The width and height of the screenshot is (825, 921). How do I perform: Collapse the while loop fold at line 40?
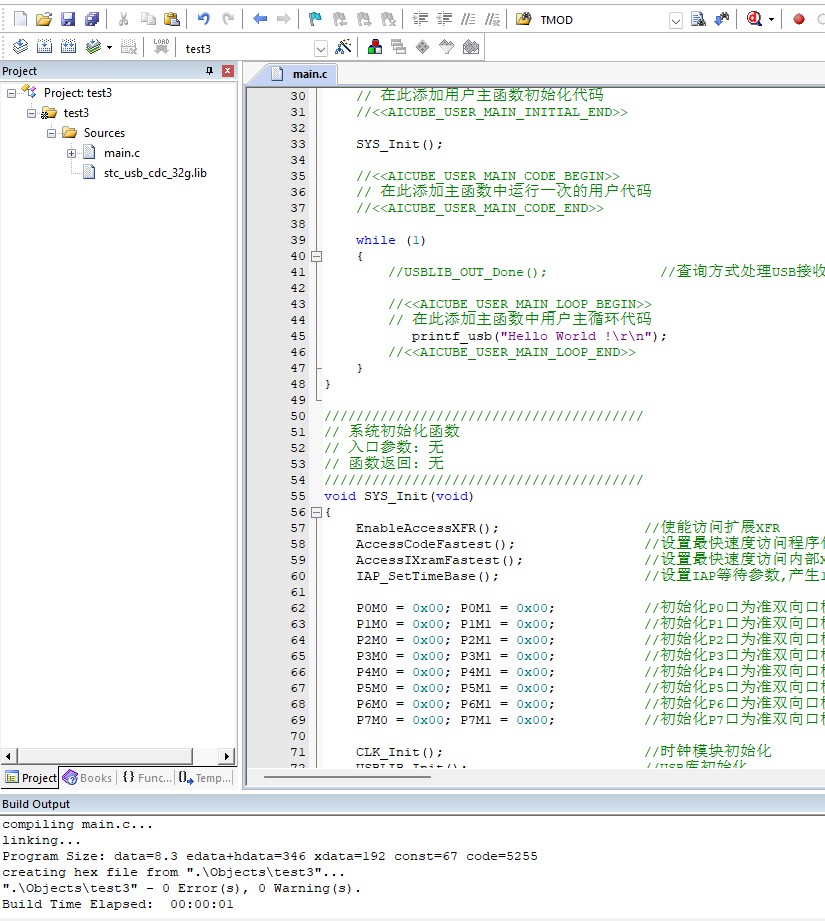pyautogui.click(x=317, y=256)
